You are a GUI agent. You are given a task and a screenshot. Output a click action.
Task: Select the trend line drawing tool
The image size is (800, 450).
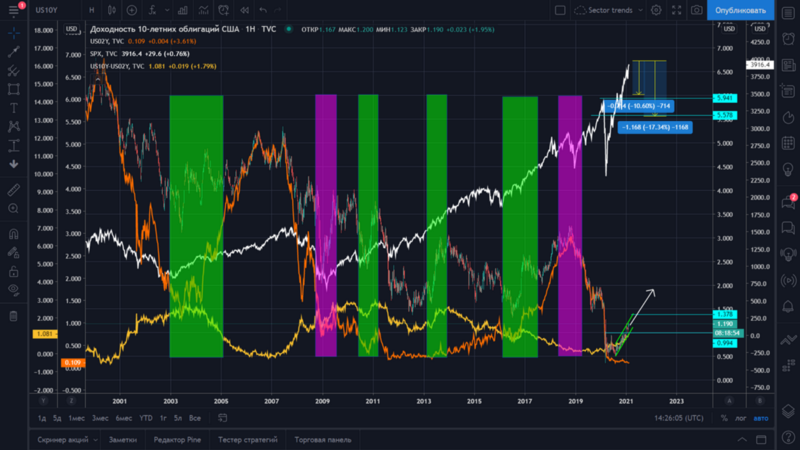click(x=13, y=52)
